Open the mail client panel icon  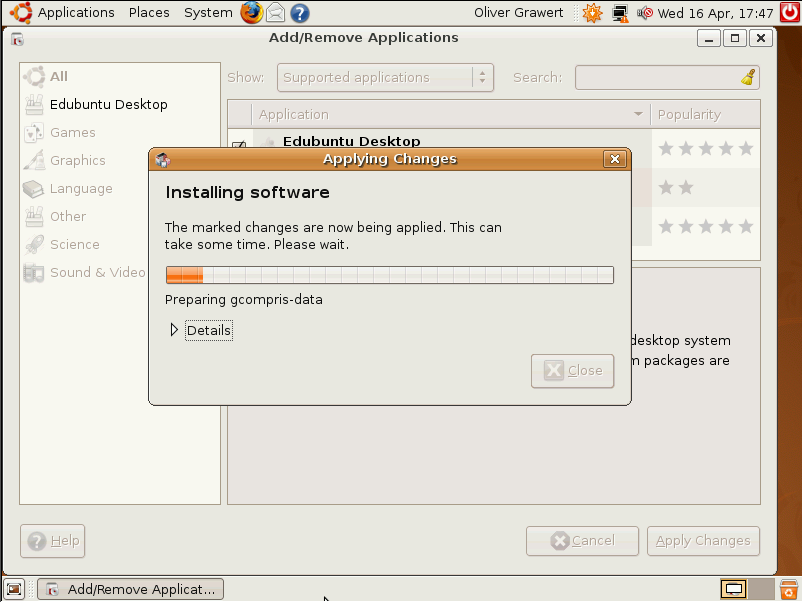coord(275,13)
